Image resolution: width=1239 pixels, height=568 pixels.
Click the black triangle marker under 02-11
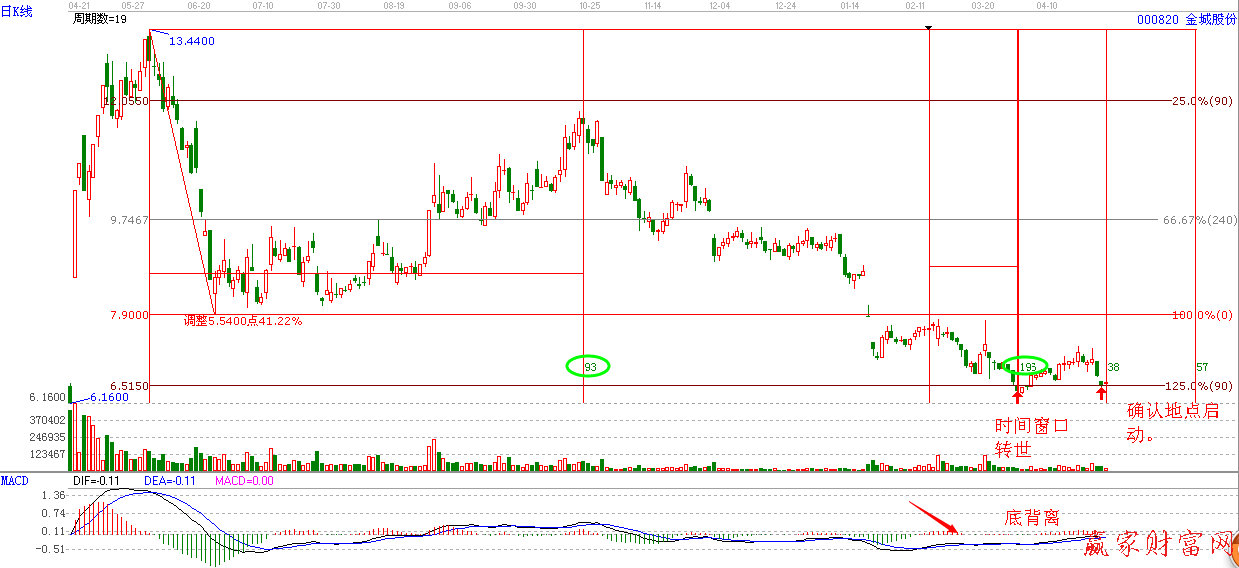930,28
